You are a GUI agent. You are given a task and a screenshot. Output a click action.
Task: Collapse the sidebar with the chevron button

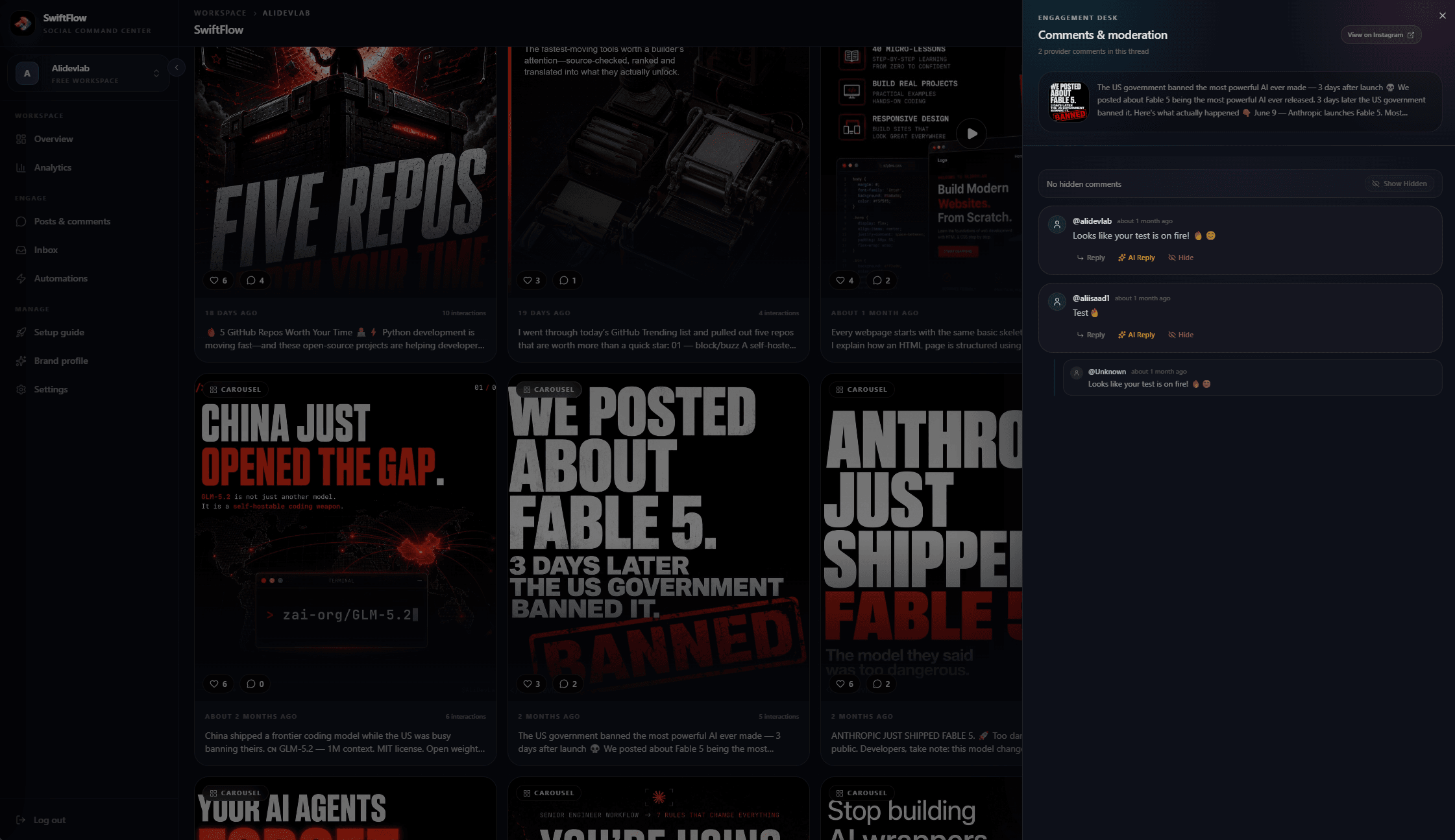(x=177, y=67)
